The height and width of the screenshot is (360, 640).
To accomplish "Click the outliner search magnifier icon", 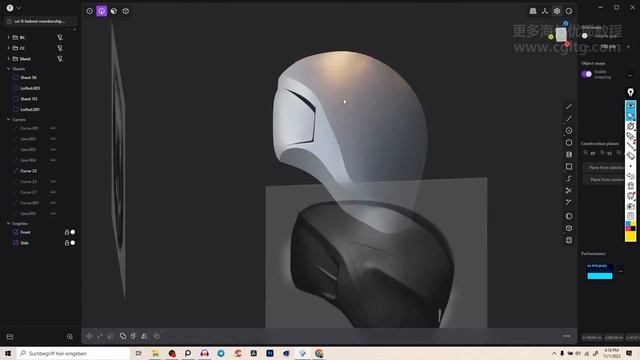I will tap(70, 337).
